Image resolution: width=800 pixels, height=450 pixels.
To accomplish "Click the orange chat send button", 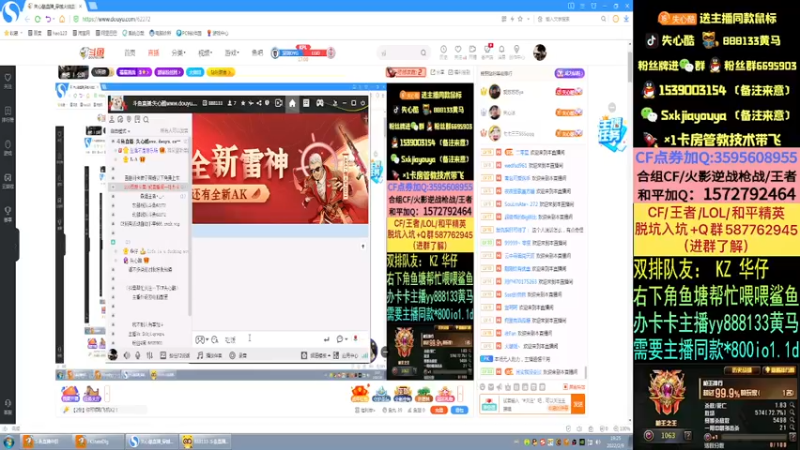I will coord(578,404).
